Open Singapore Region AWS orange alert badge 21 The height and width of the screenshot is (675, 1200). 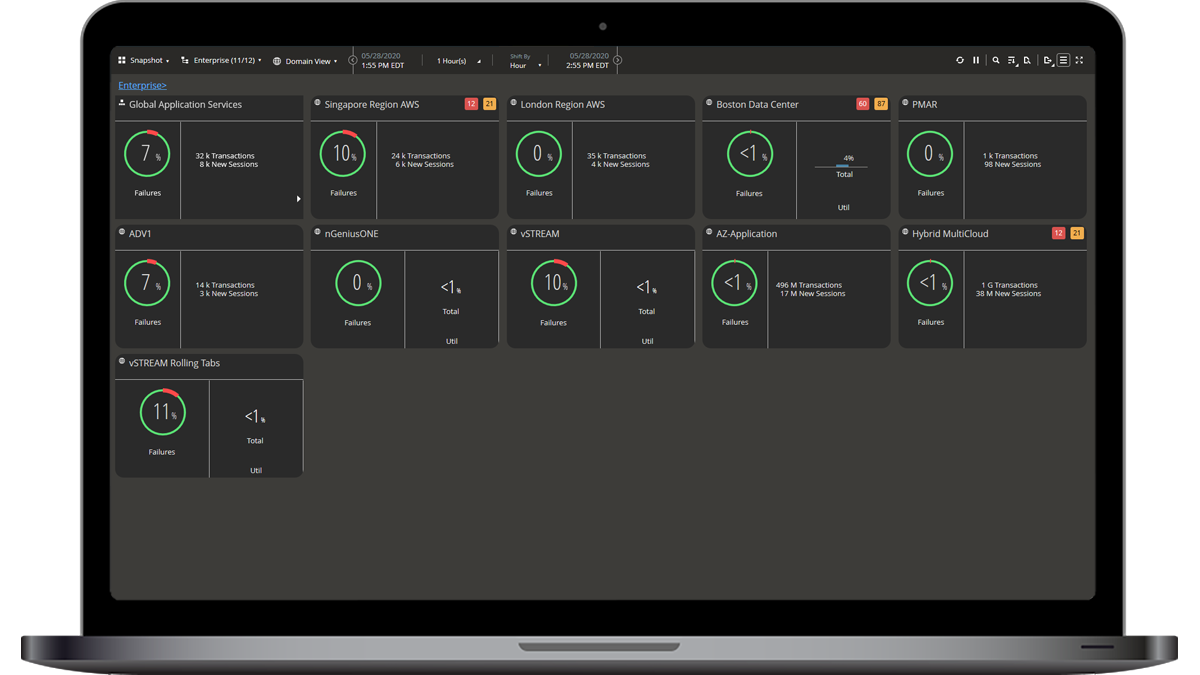[x=489, y=104]
